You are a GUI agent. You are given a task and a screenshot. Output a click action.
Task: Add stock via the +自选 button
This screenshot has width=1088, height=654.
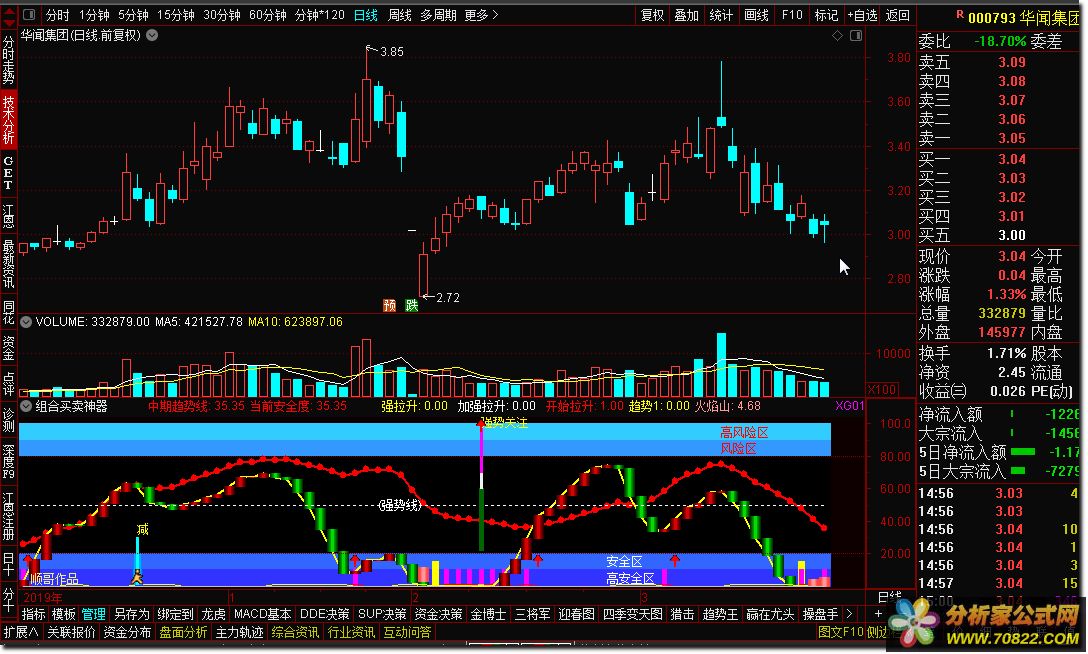point(862,15)
